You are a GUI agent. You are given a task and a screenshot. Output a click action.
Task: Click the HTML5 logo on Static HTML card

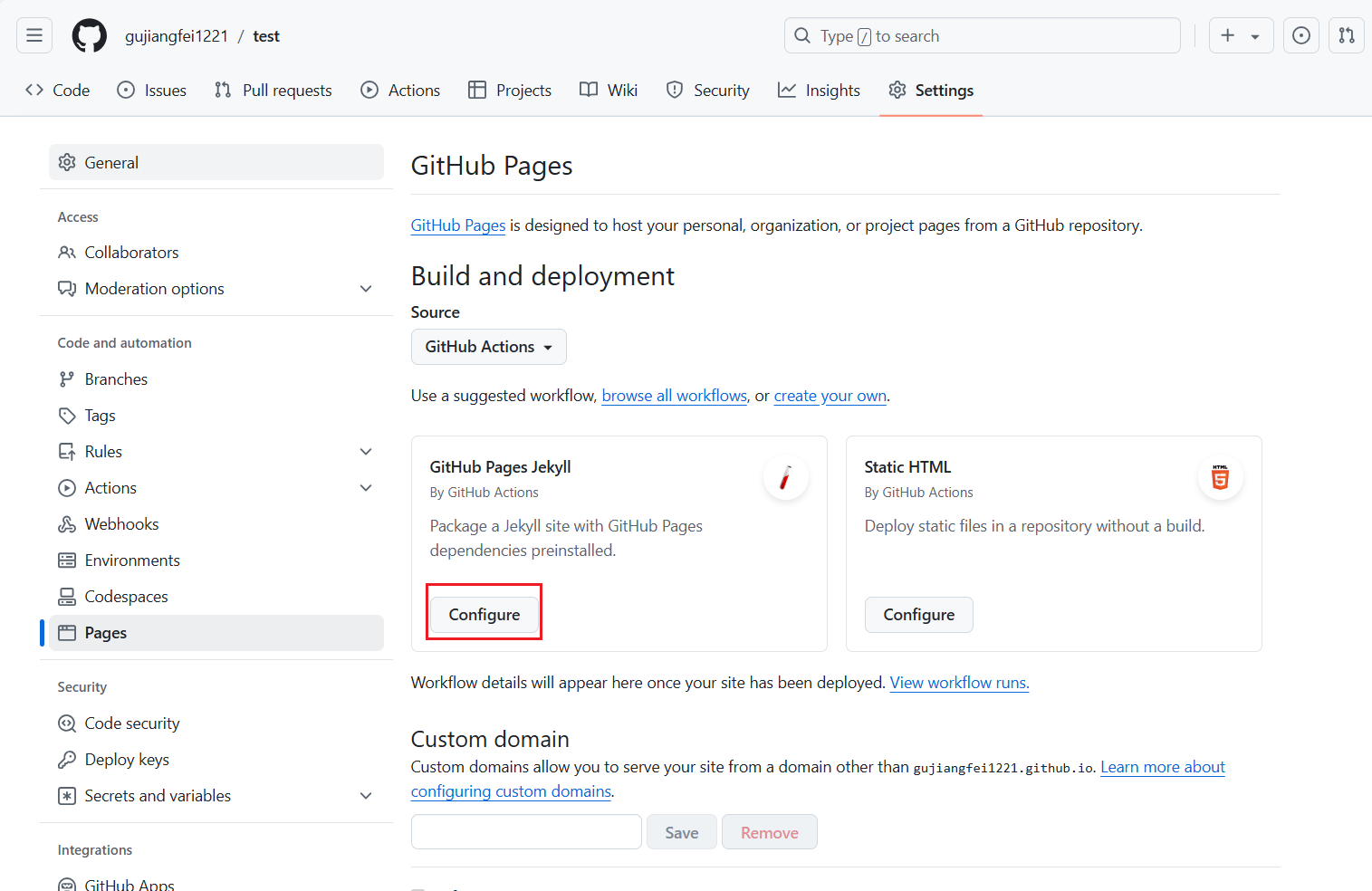click(x=1220, y=477)
